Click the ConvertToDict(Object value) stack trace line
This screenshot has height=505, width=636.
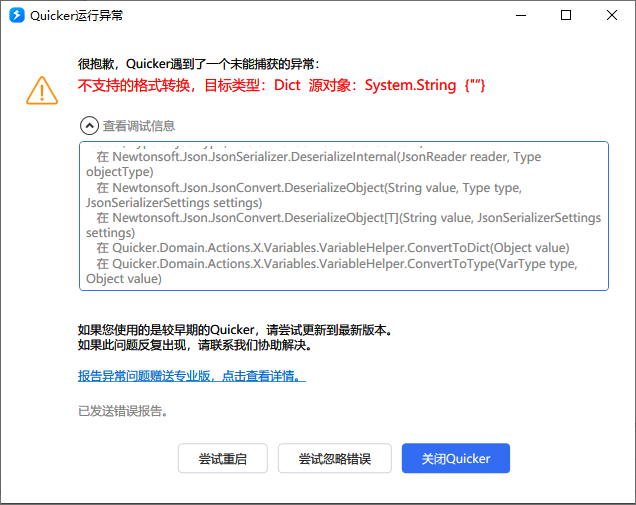point(333,248)
